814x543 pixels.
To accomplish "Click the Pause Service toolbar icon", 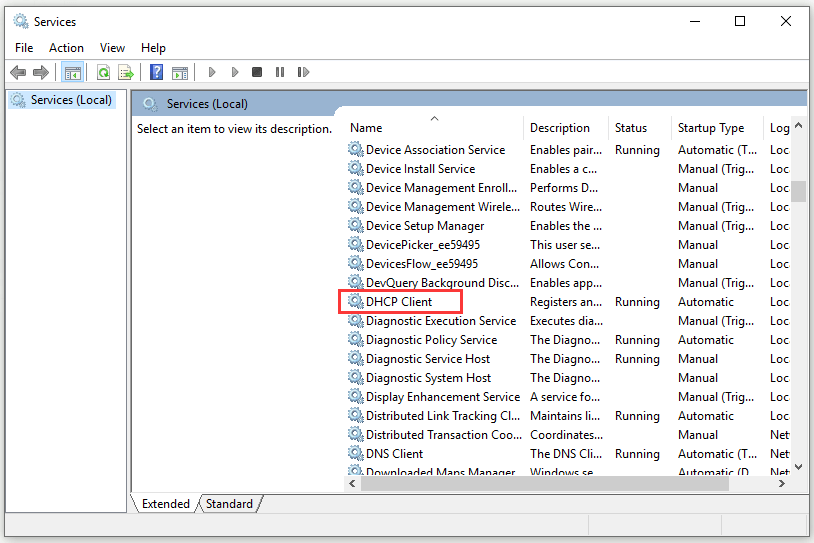I will [x=280, y=72].
